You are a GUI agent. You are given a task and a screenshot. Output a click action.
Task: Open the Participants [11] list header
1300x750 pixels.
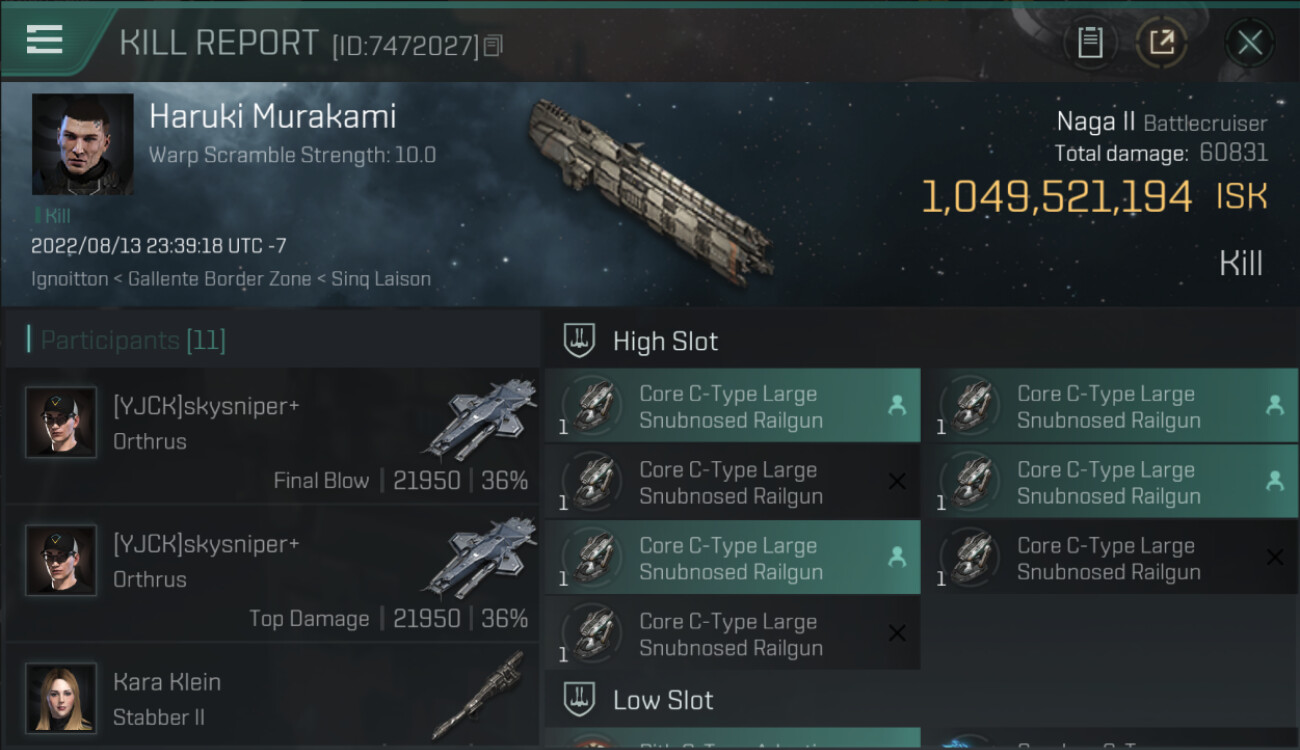pos(133,340)
